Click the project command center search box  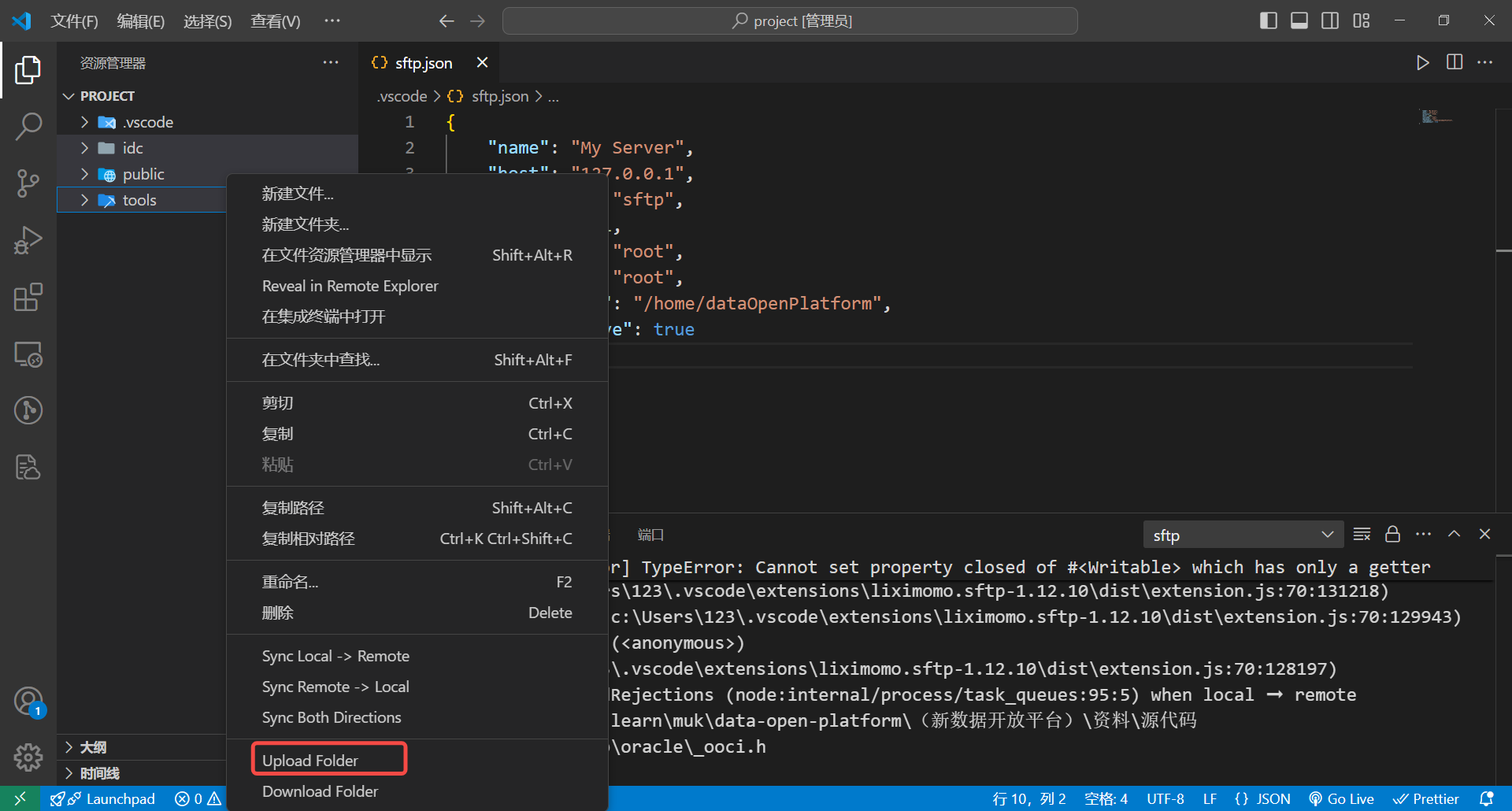point(790,21)
